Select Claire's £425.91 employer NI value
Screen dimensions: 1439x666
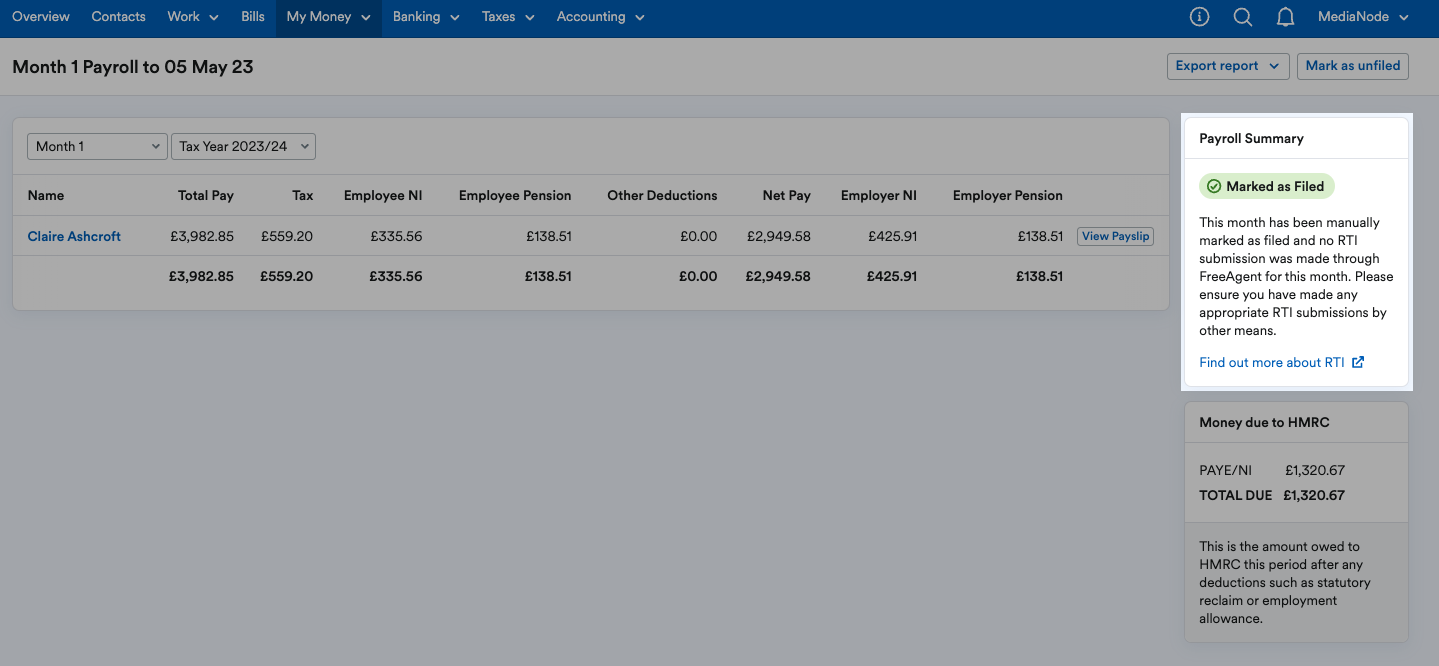coord(891,237)
